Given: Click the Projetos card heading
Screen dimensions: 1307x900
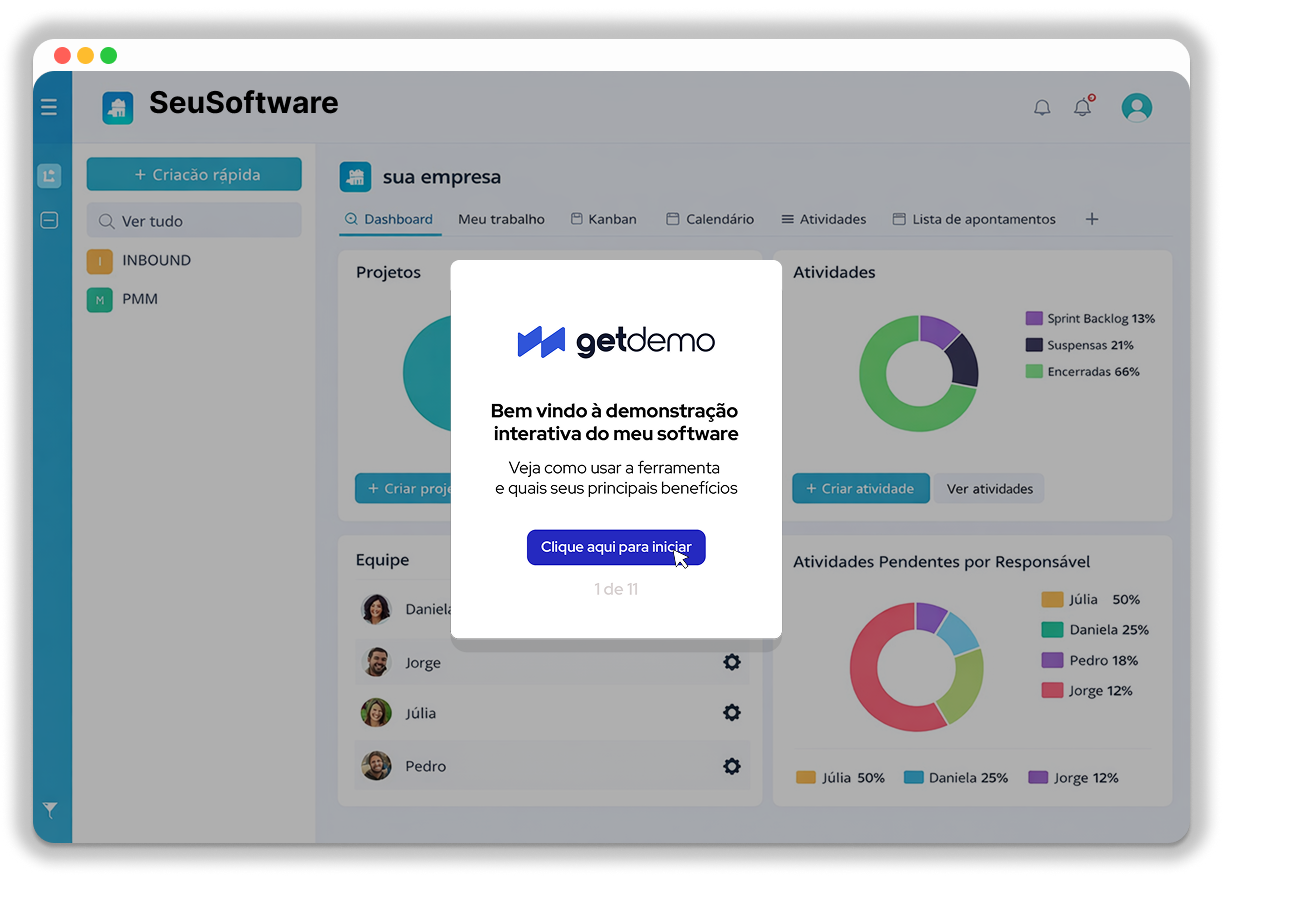Looking at the screenshot, I should coord(389,272).
